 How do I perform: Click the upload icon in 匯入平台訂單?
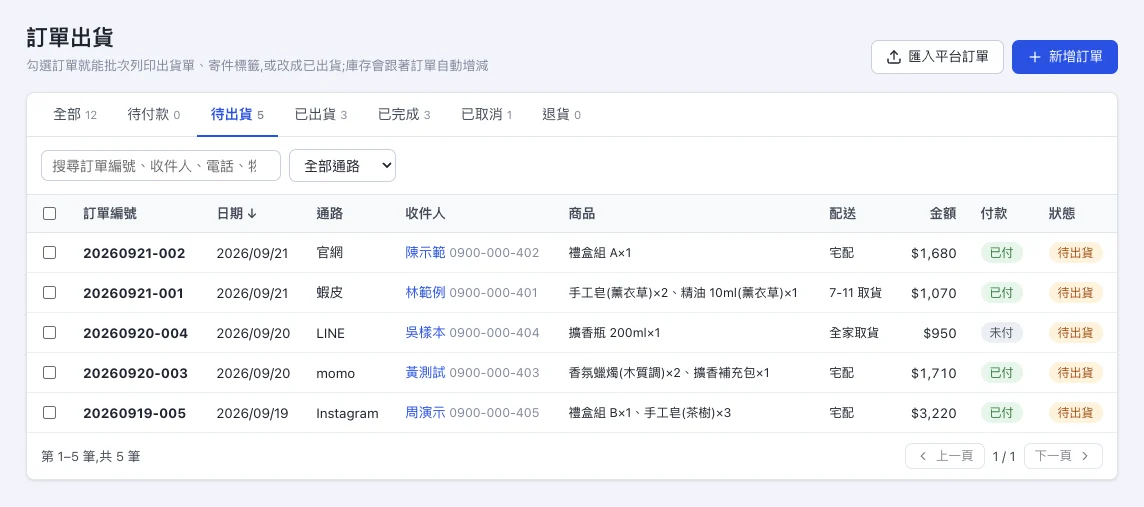pyautogui.click(x=894, y=57)
